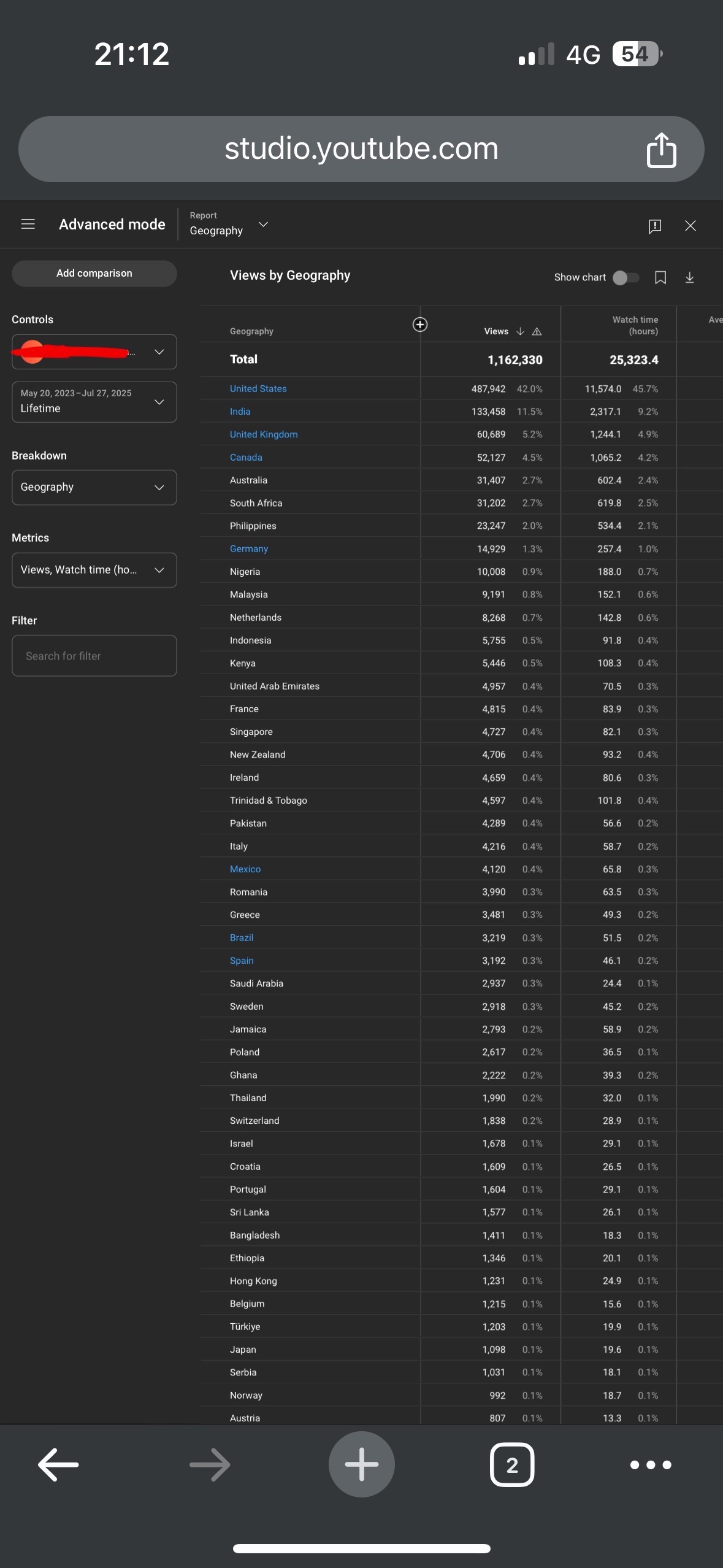Go forward with the browser forward arrow
The image size is (723, 1568).
(x=210, y=1465)
